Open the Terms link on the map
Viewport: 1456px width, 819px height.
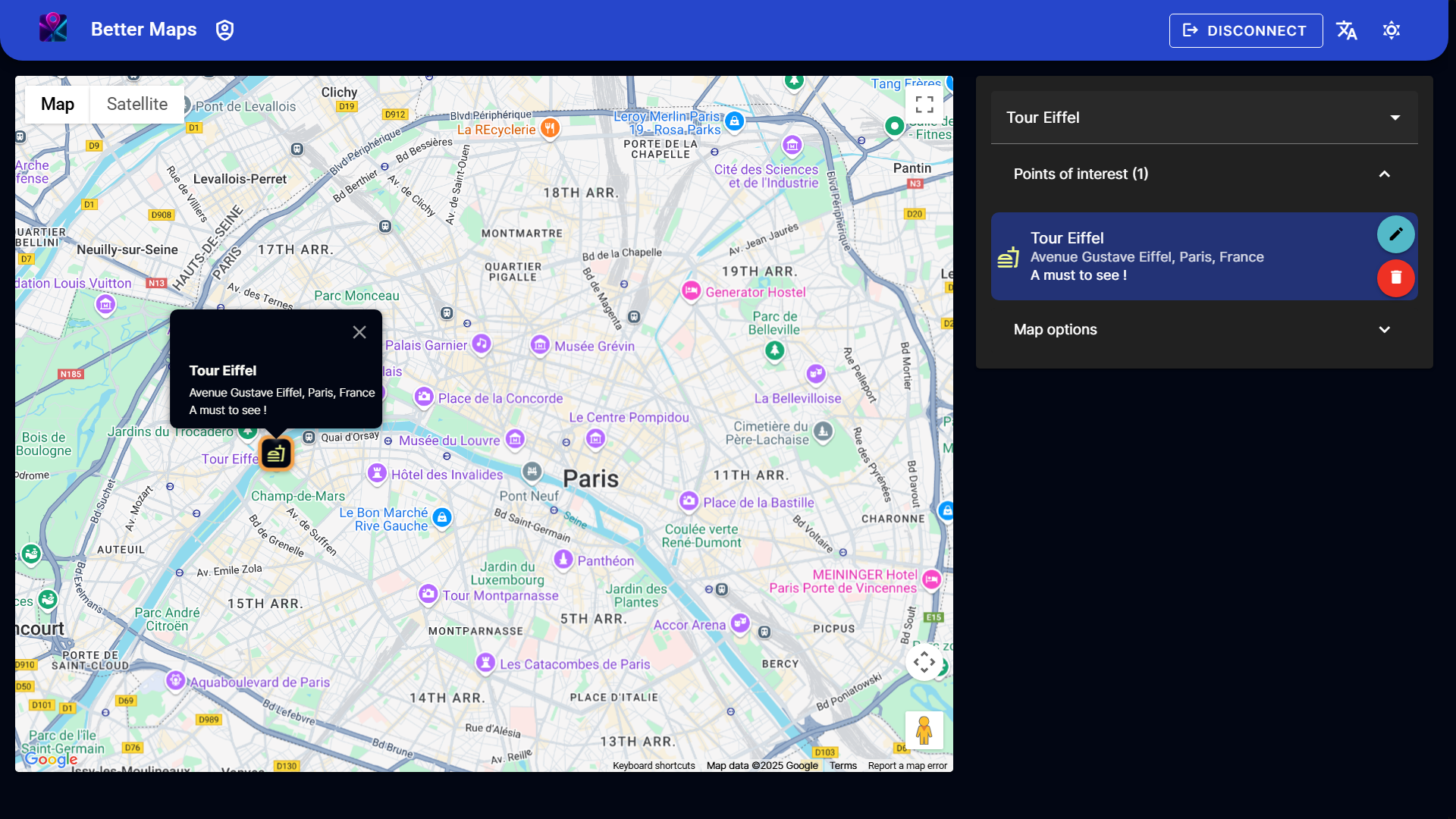coord(843,766)
